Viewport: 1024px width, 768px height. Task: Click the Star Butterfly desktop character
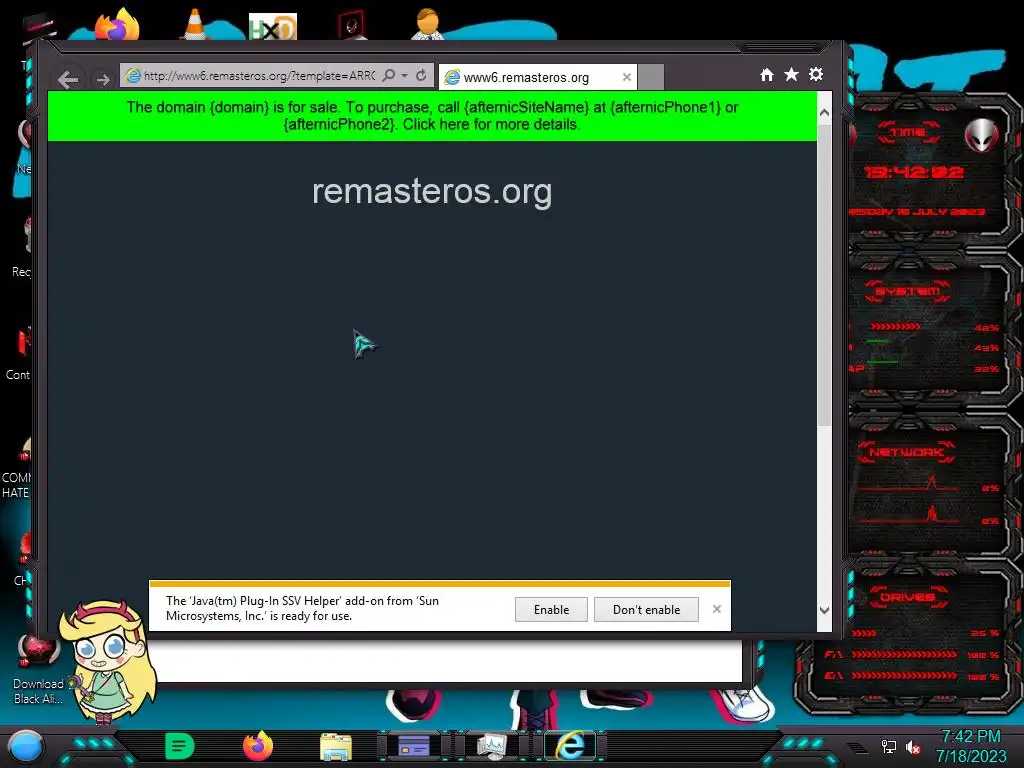point(106,662)
